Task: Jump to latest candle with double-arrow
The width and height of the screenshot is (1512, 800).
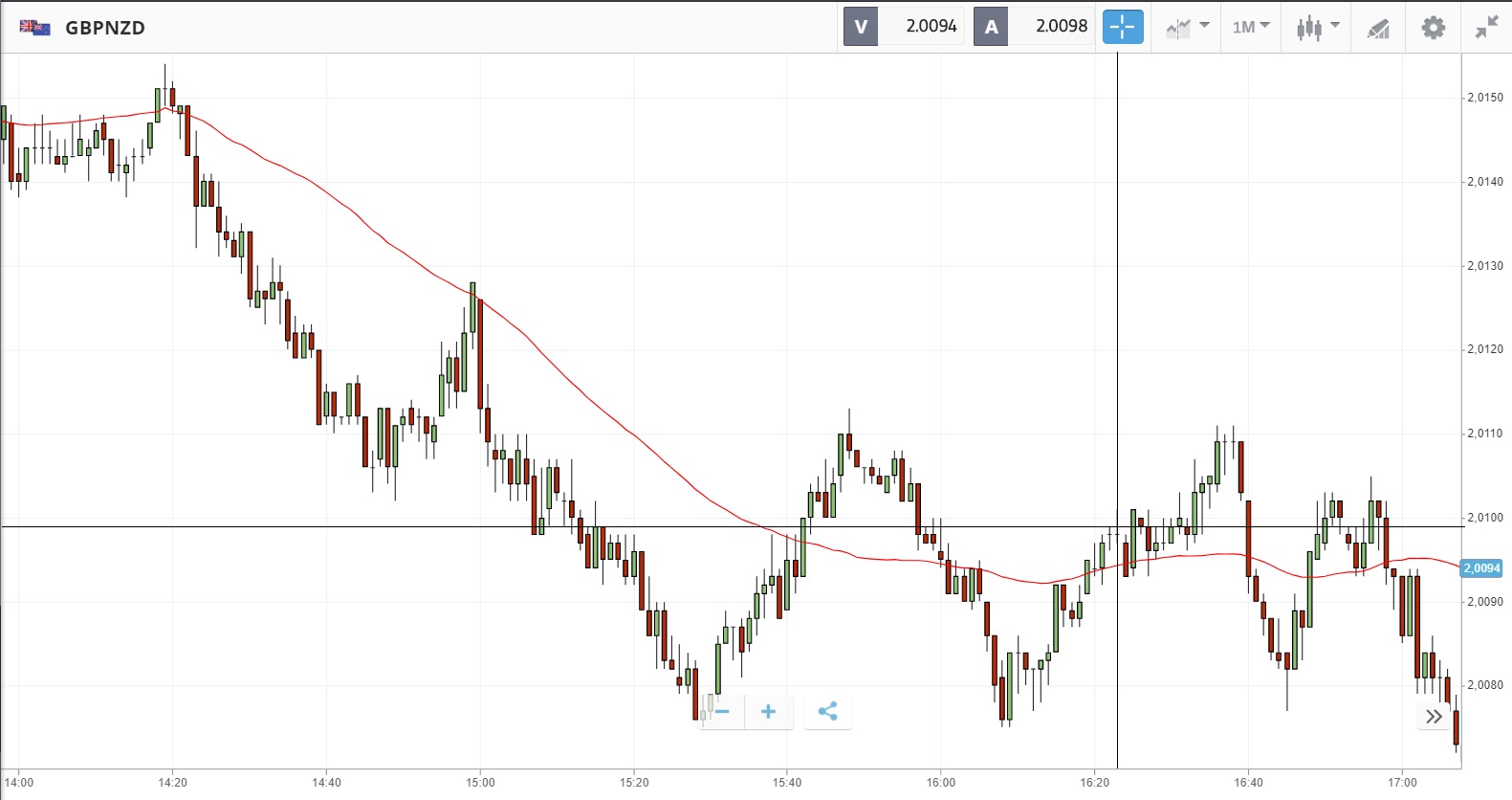Action: (1434, 717)
